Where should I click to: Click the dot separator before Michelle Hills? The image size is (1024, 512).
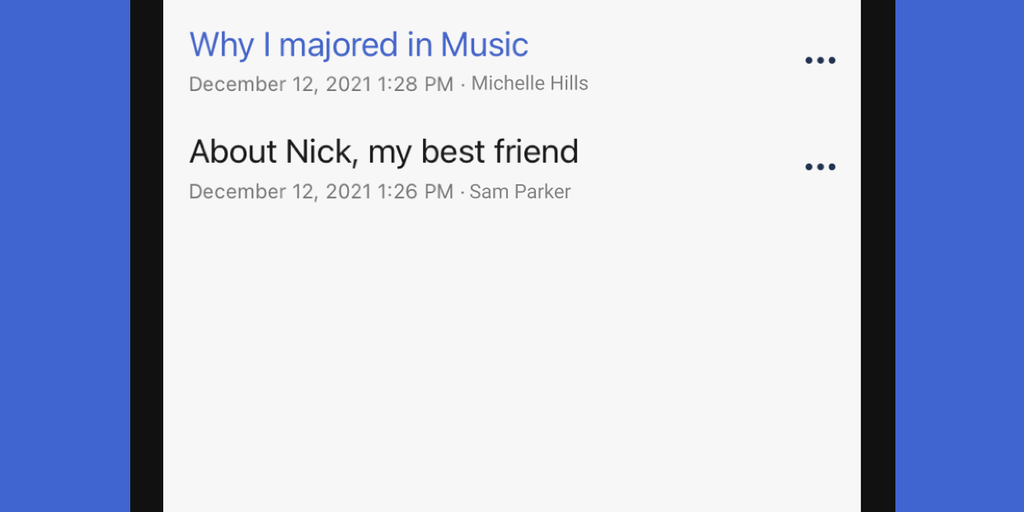(x=463, y=84)
